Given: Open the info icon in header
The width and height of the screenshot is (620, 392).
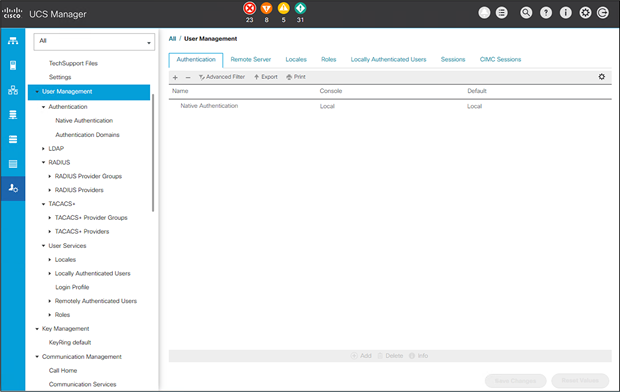Looking at the screenshot, I should click(566, 13).
